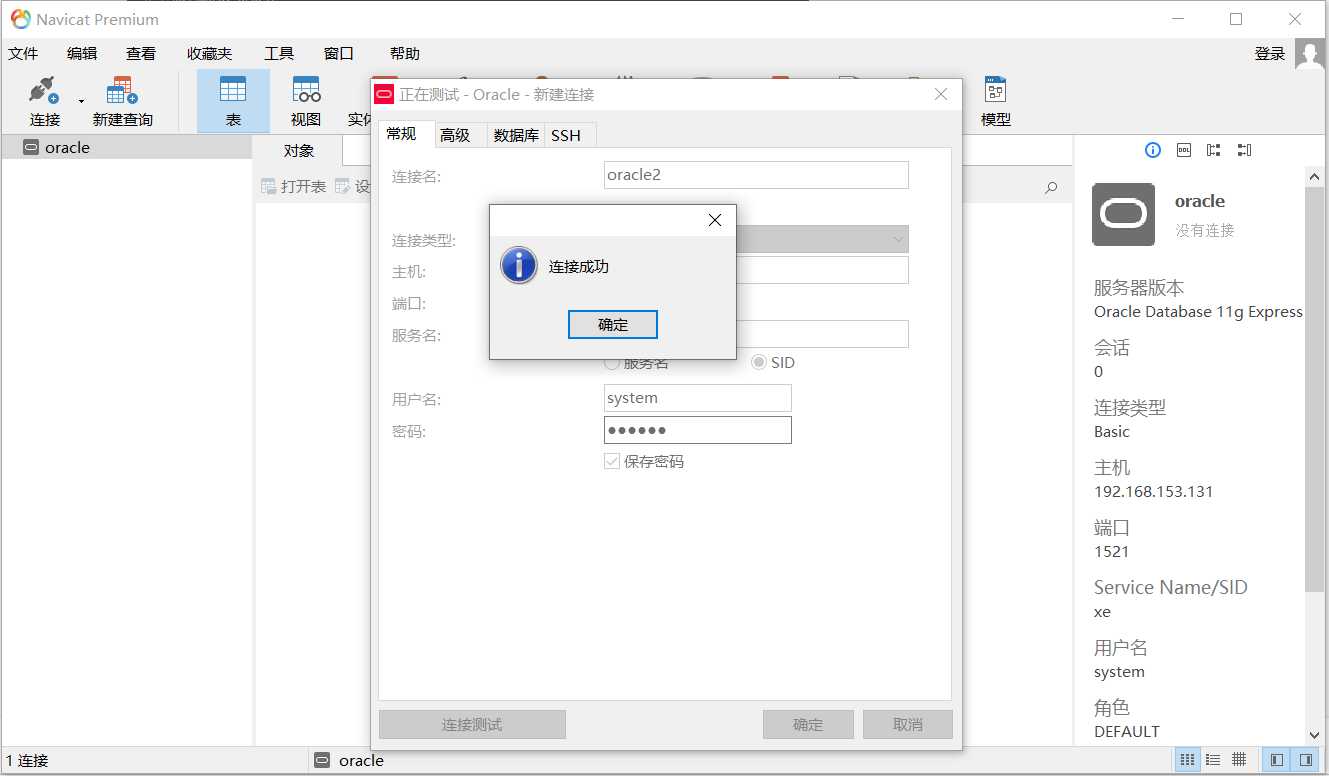Close the 新建连接 dialog window
This screenshot has width=1329, height=776.
[941, 94]
